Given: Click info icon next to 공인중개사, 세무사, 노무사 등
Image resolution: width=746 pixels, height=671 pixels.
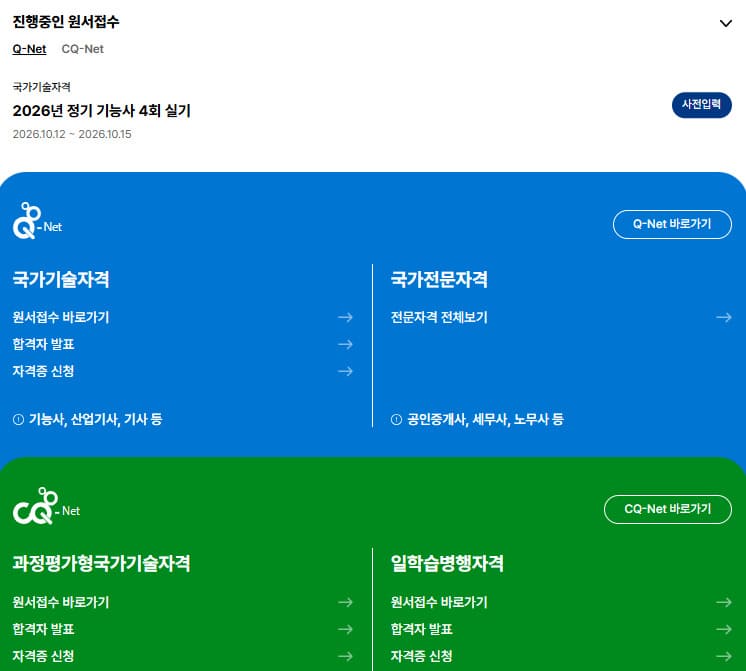Looking at the screenshot, I should coord(396,419).
